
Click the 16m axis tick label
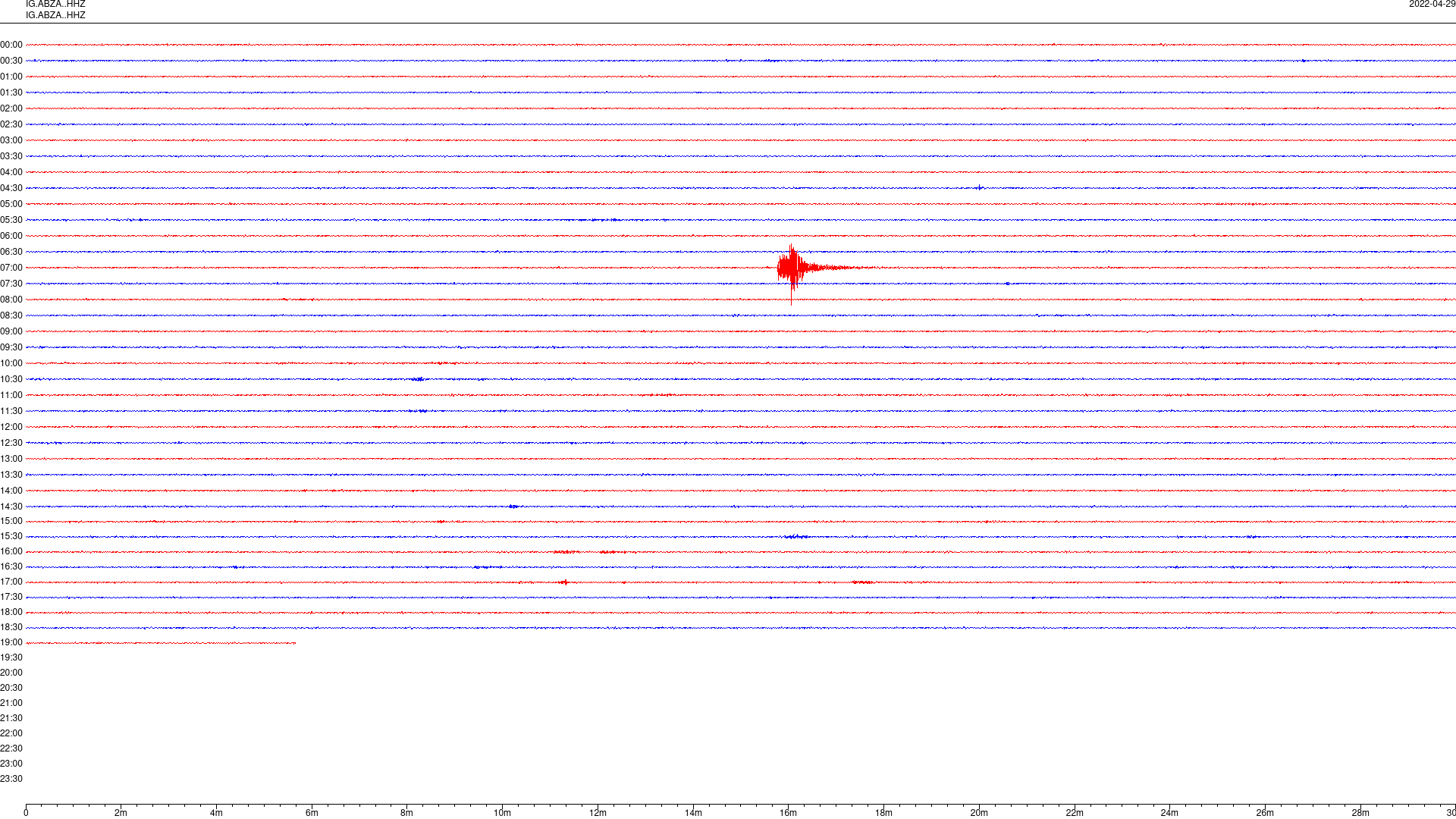789,813
